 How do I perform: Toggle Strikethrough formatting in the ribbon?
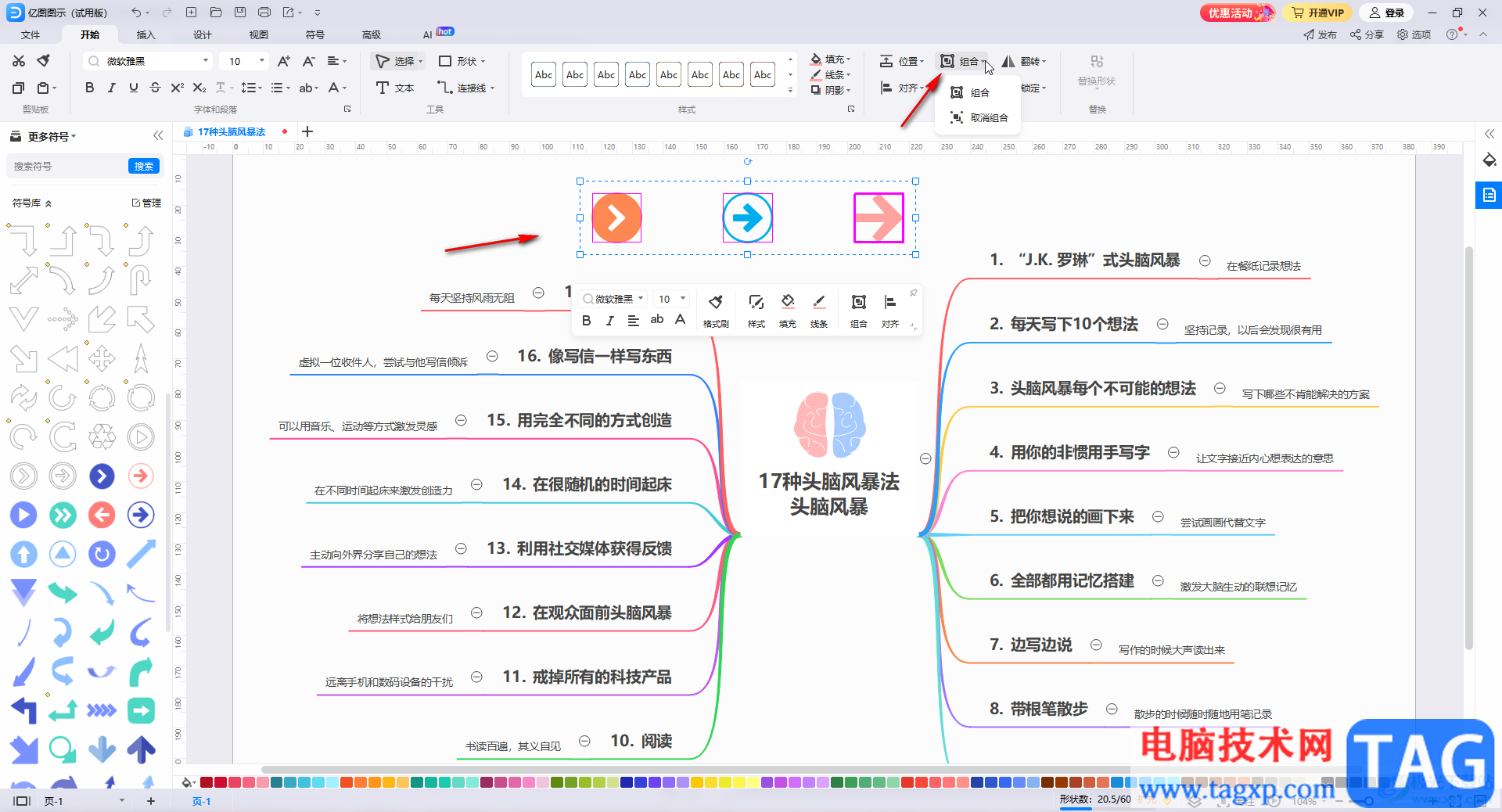pos(155,88)
